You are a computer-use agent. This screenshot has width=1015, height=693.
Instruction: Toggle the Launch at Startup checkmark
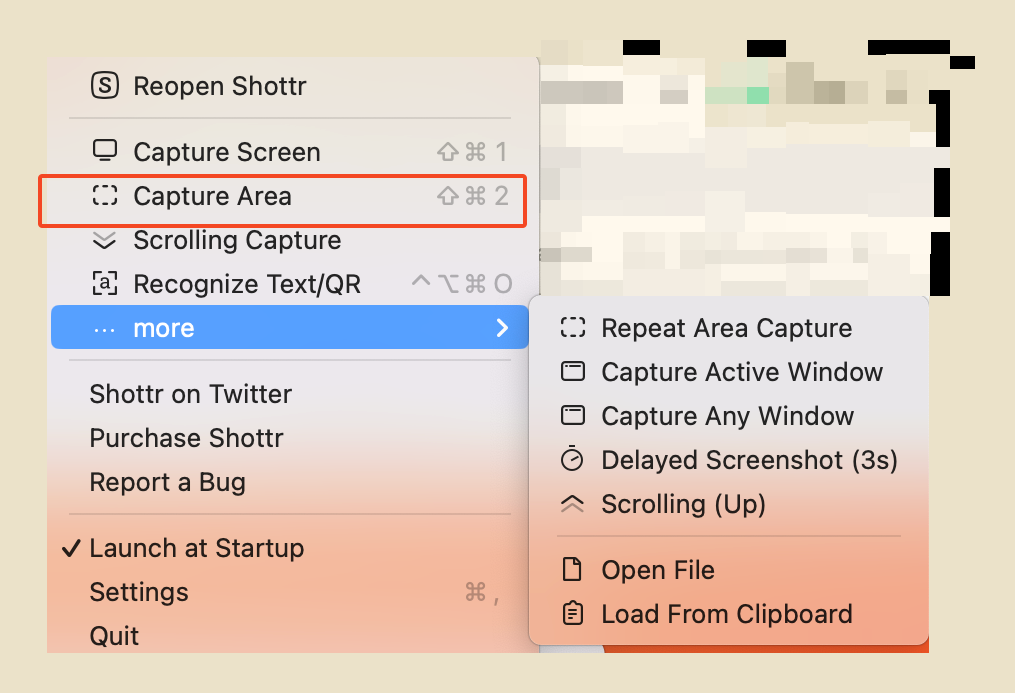[x=71, y=549]
